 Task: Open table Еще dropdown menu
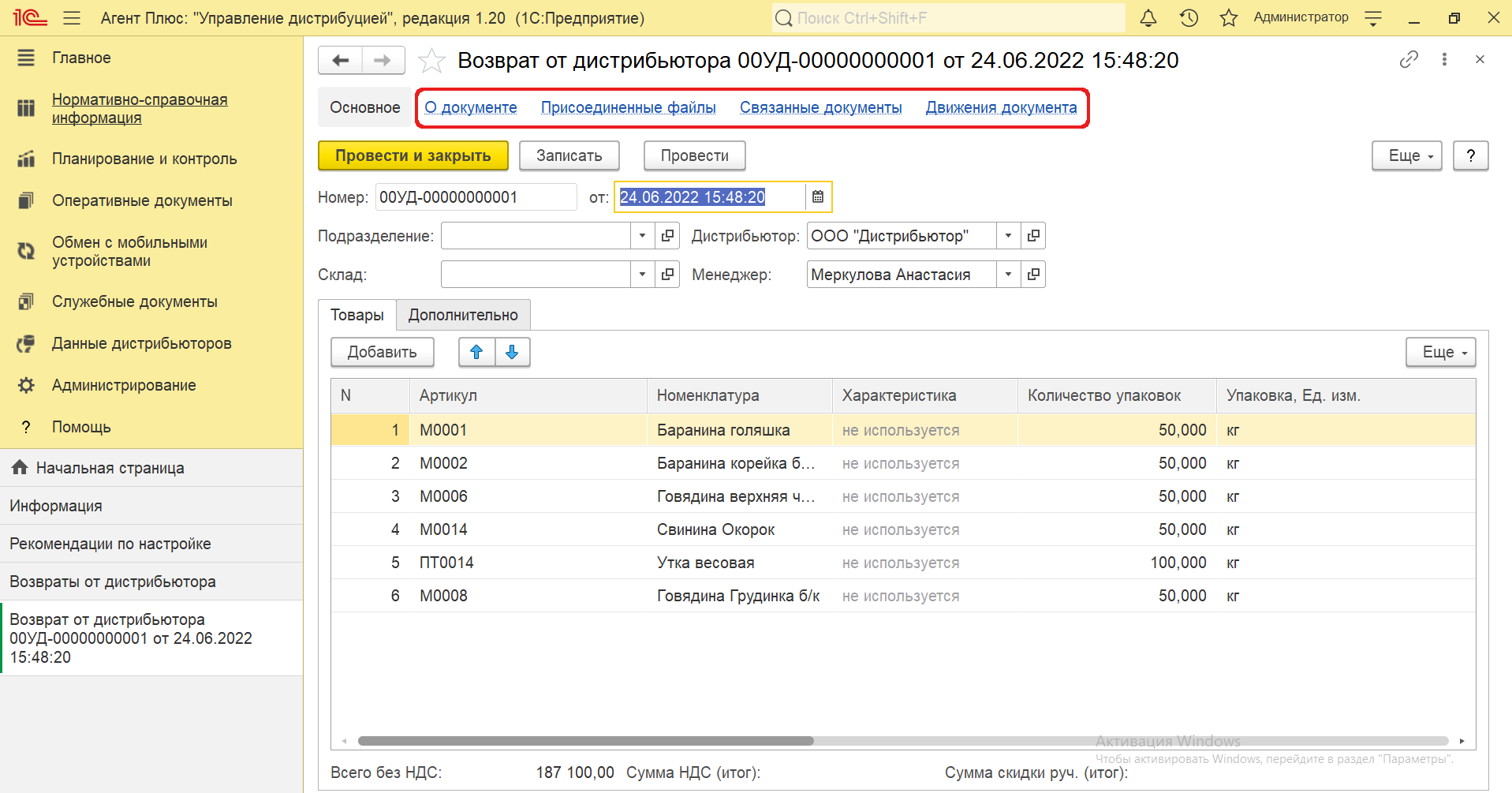coord(1441,352)
